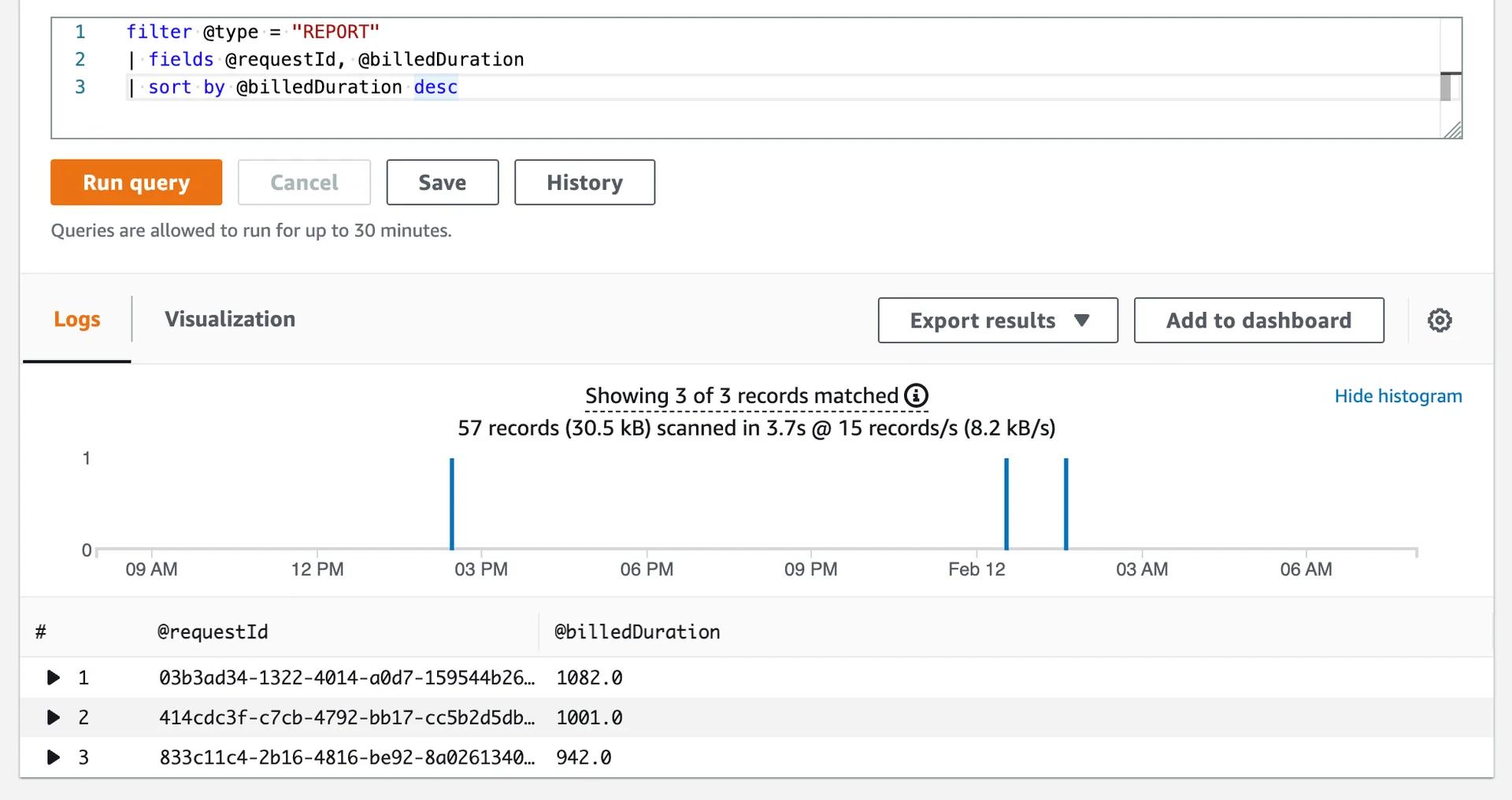Select the @requestId column header
The width and height of the screenshot is (1512, 800).
pyautogui.click(x=213, y=631)
